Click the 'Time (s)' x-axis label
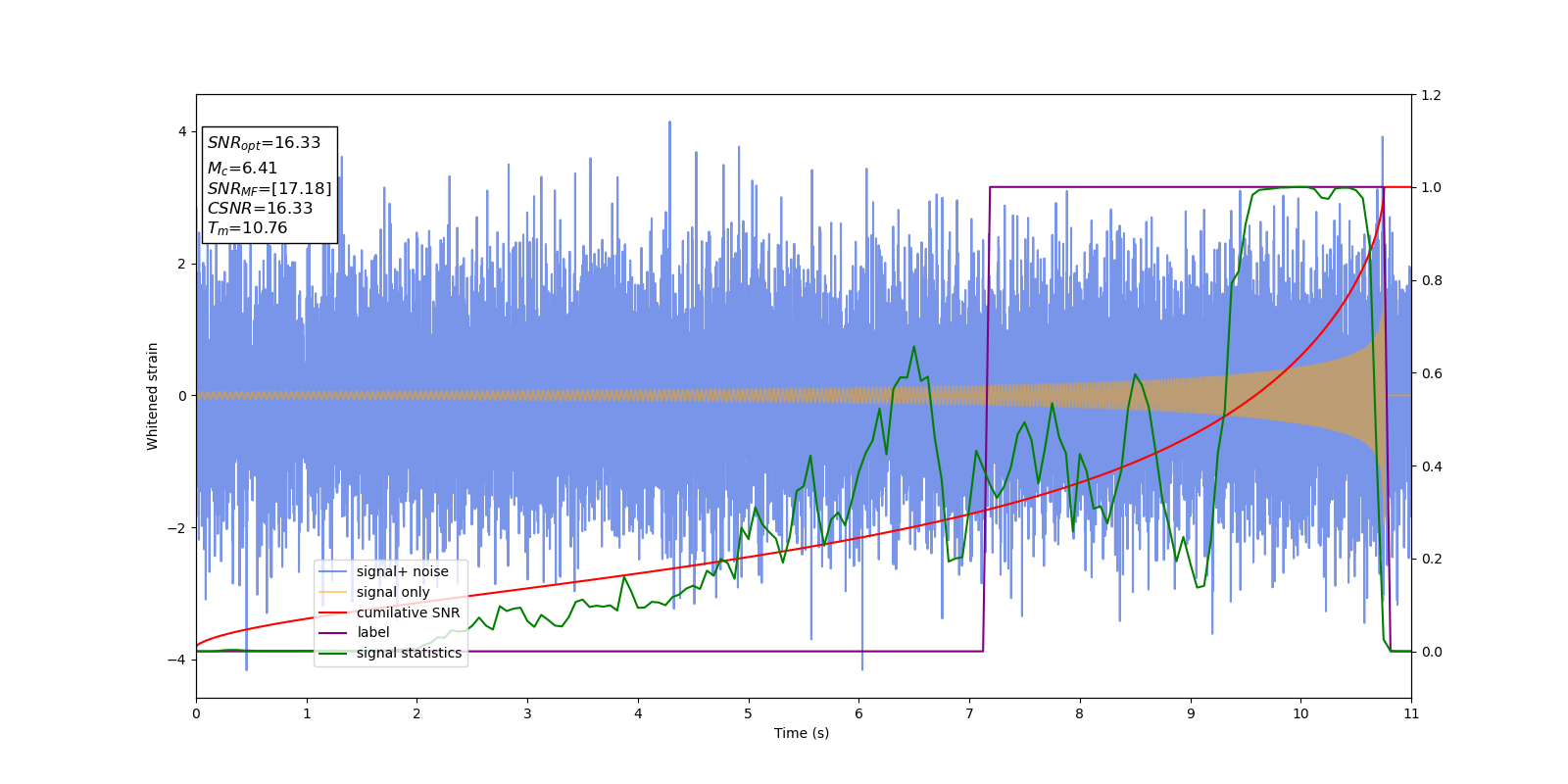1568x784 pixels. point(802,733)
